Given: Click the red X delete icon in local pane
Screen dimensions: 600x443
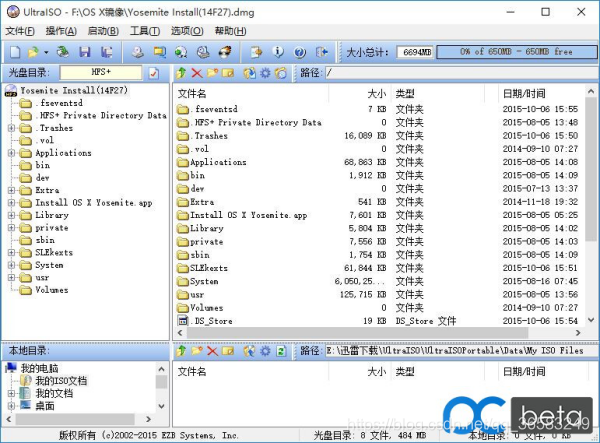Looking at the screenshot, I should [212, 351].
